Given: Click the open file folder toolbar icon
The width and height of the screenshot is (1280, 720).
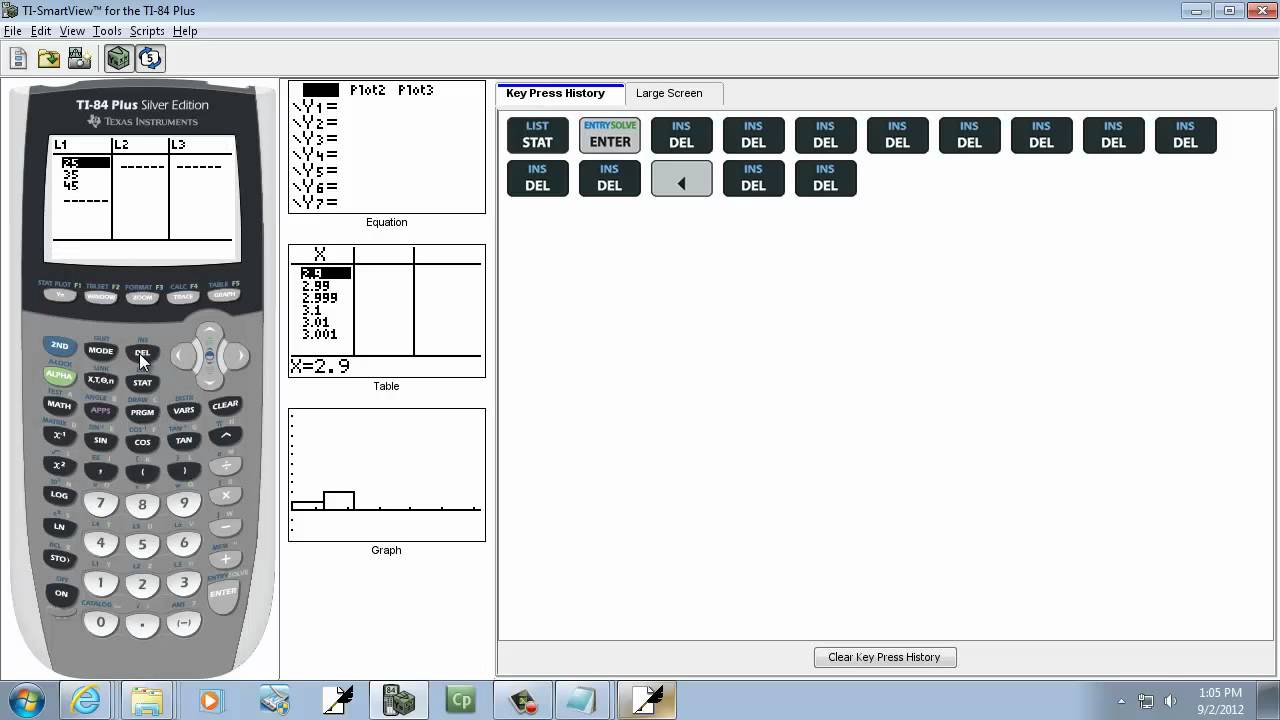Looking at the screenshot, I should pos(48,59).
